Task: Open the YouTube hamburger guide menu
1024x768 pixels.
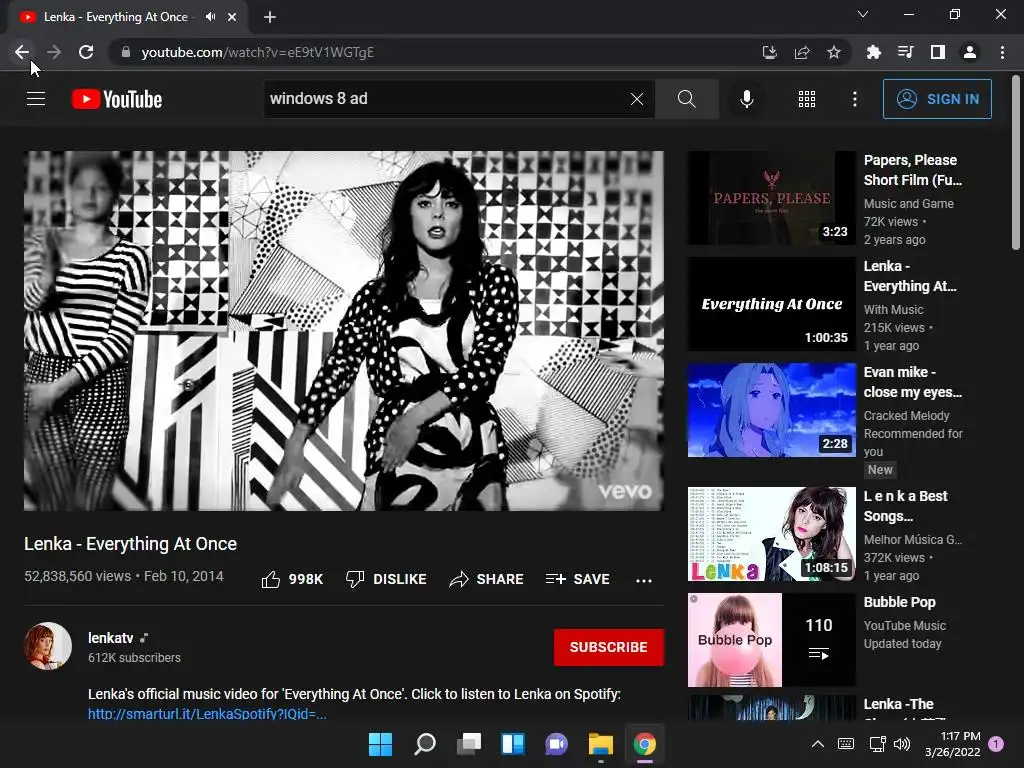Action: tap(36, 99)
